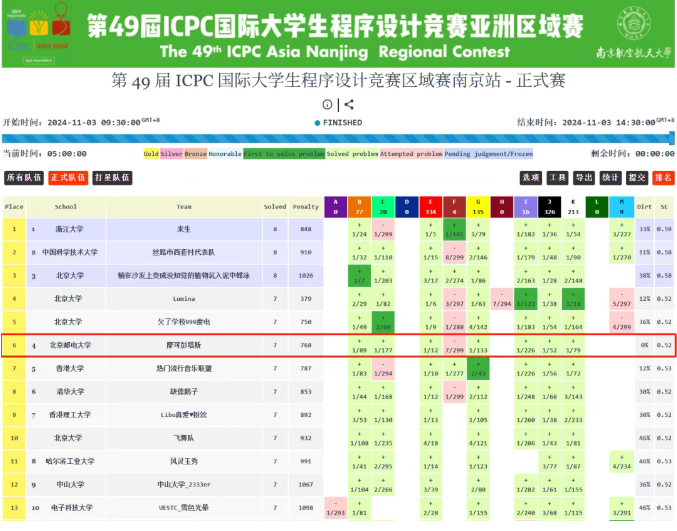The width and height of the screenshot is (677, 531).
Task: Click problem C column header
Action: coord(383,207)
